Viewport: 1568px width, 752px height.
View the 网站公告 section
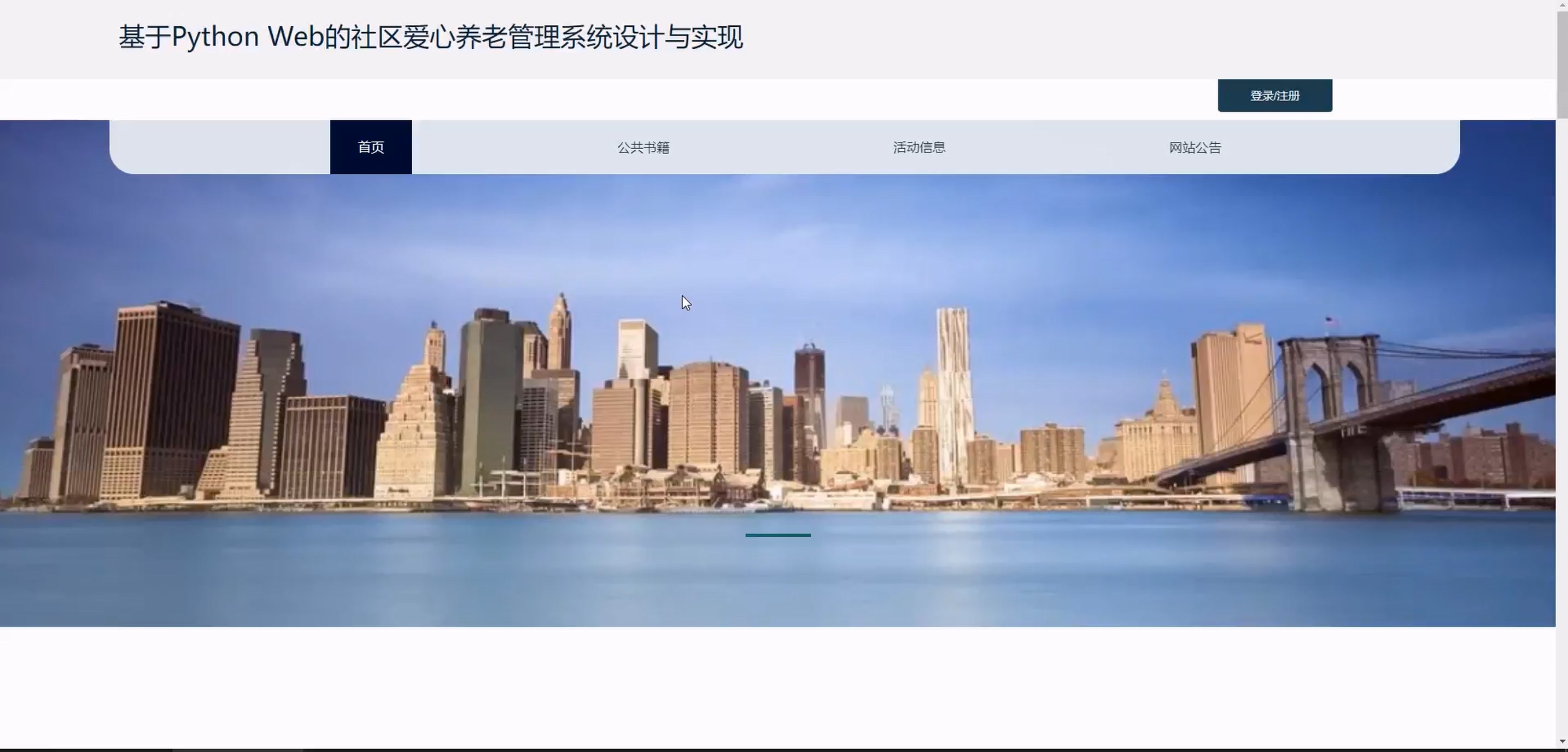pyautogui.click(x=1195, y=147)
